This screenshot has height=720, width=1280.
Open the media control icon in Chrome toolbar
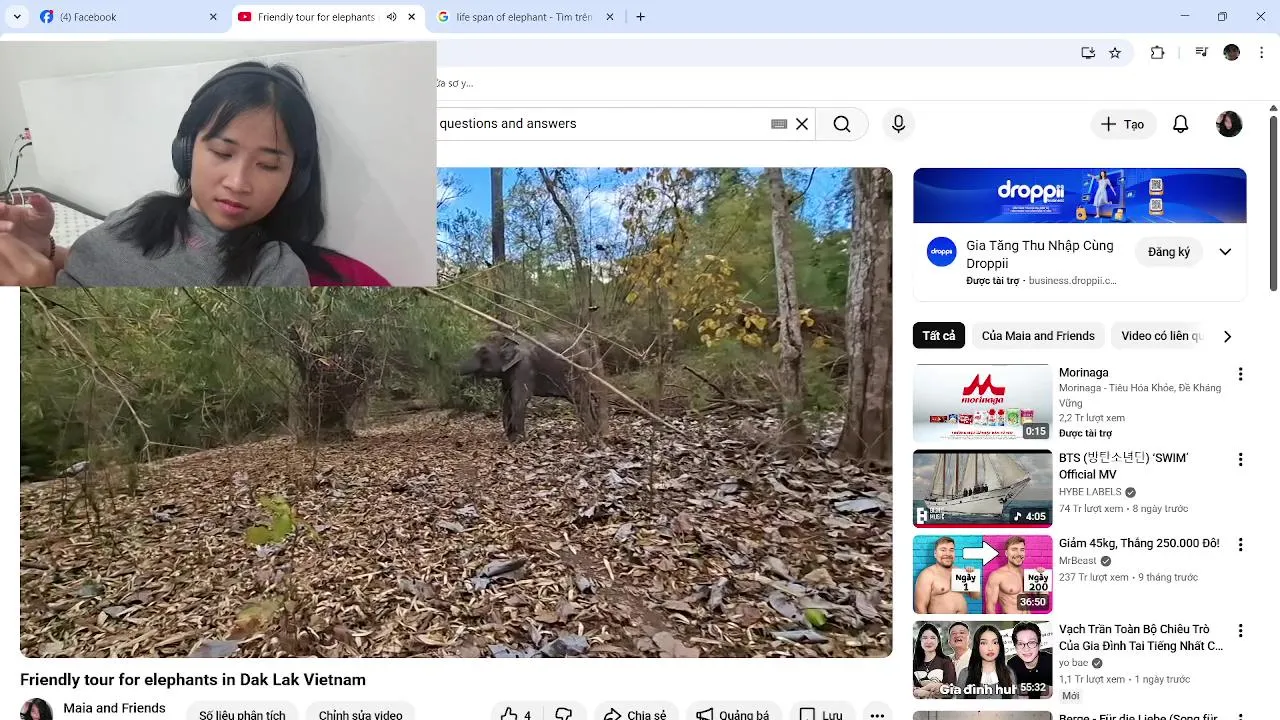pyautogui.click(x=1202, y=53)
